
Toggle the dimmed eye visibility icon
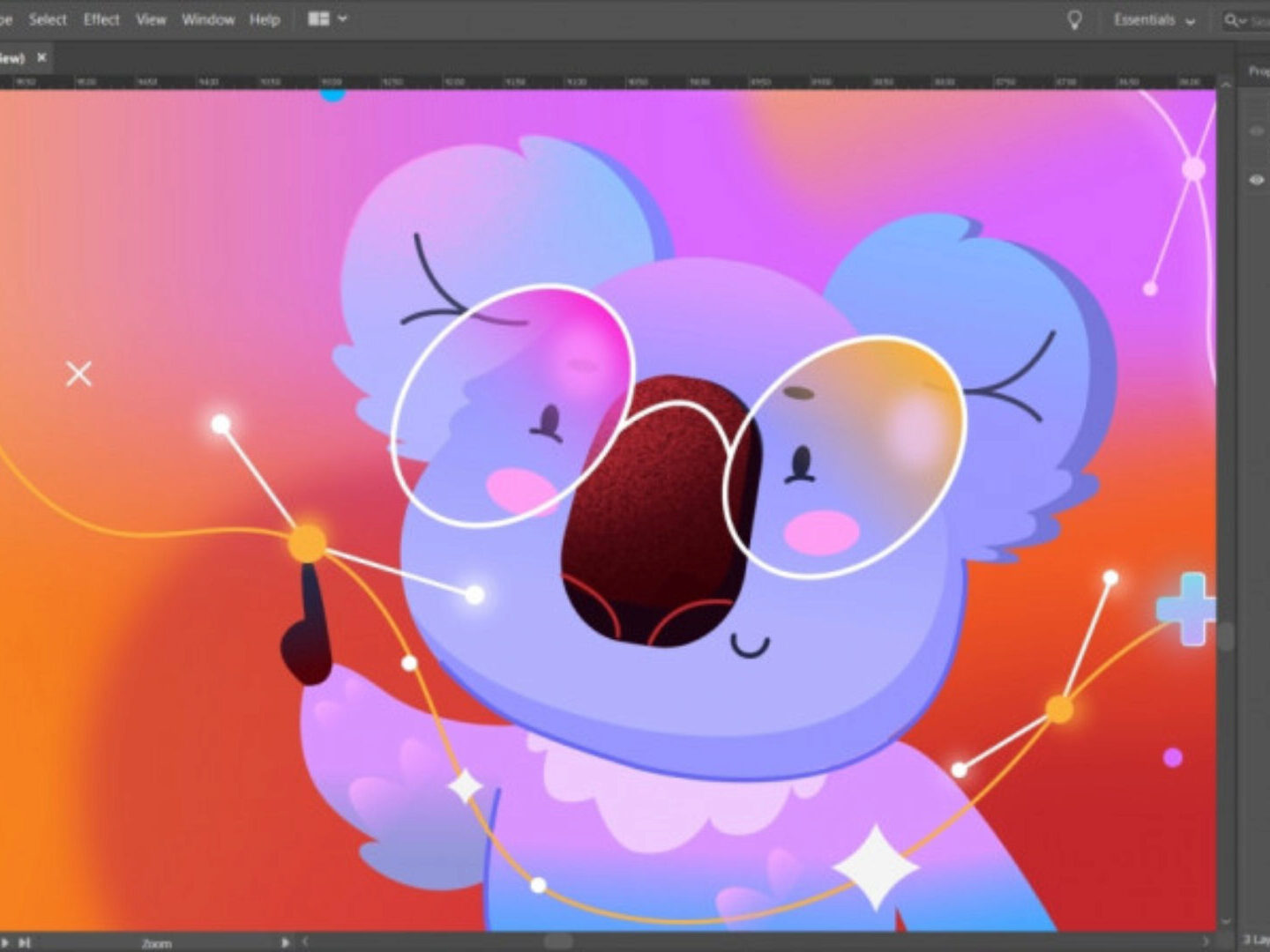pos(1257,131)
